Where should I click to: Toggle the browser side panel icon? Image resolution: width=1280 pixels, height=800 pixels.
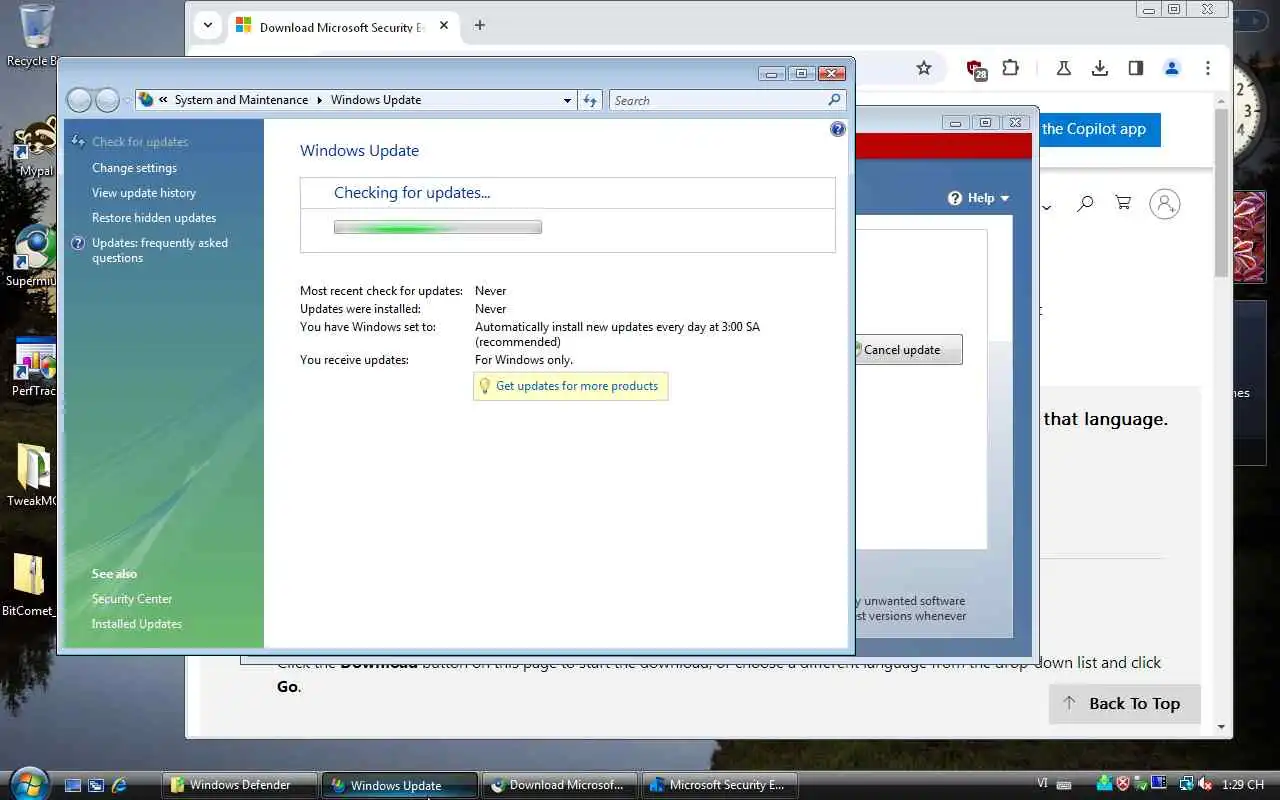click(x=1135, y=68)
